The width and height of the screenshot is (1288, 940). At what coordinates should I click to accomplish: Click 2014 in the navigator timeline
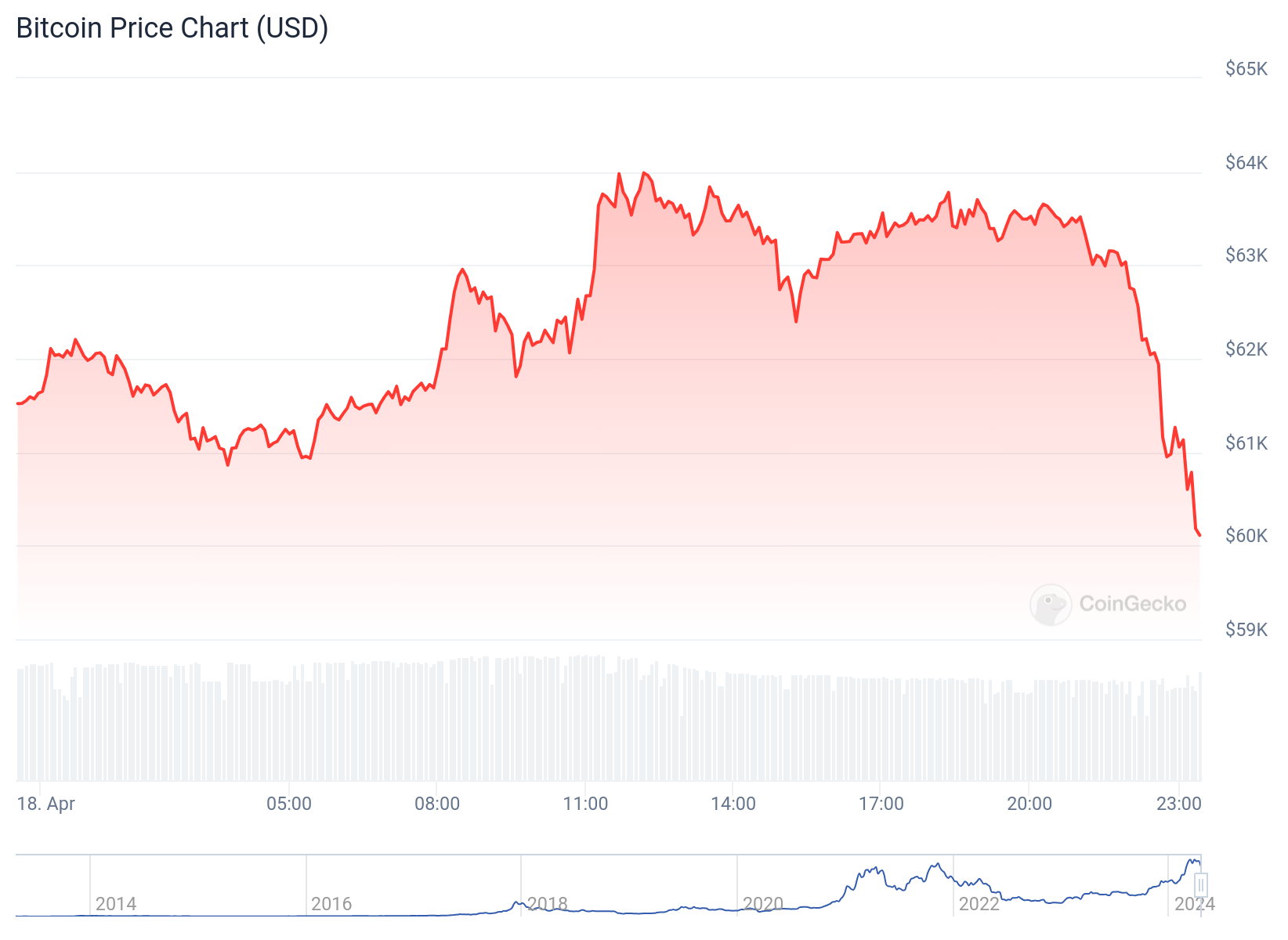(x=116, y=904)
